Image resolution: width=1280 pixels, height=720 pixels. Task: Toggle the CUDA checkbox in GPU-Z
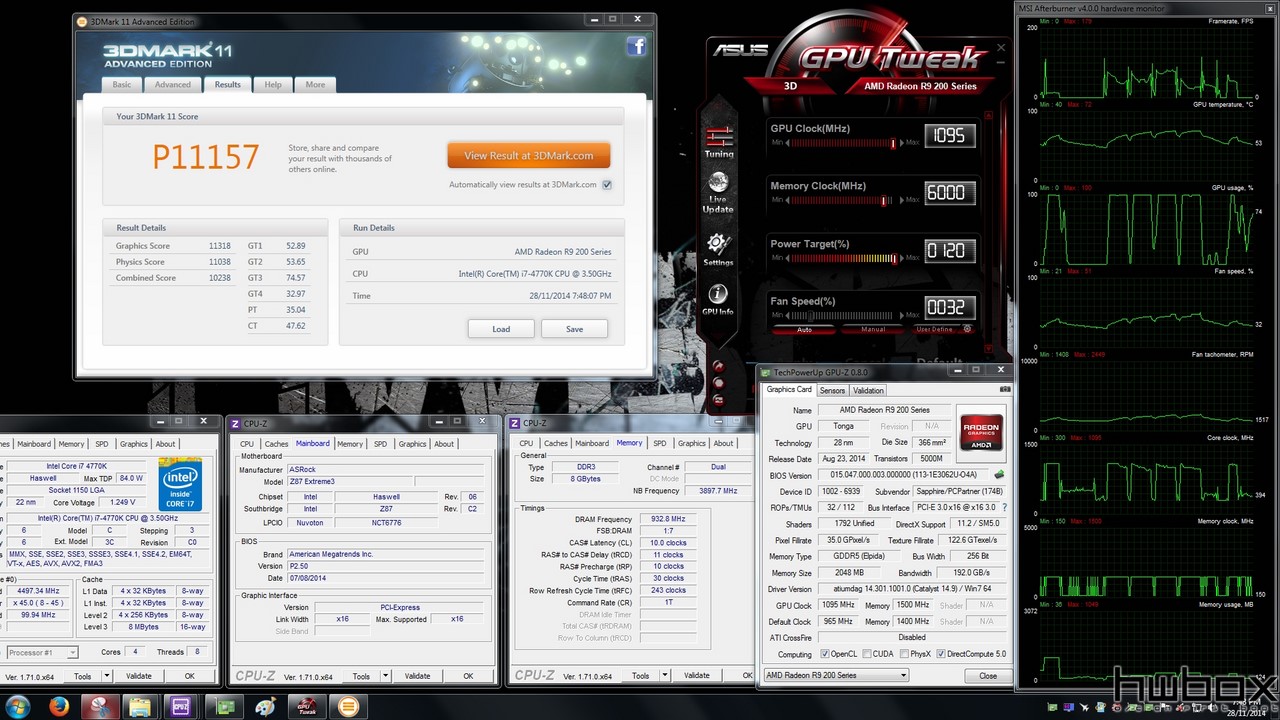pyautogui.click(x=866, y=654)
